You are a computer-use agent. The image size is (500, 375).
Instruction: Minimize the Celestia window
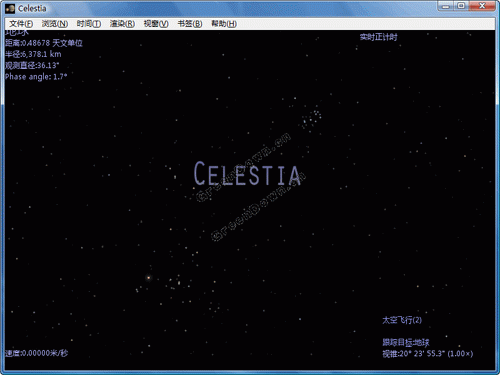pyautogui.click(x=446, y=6)
